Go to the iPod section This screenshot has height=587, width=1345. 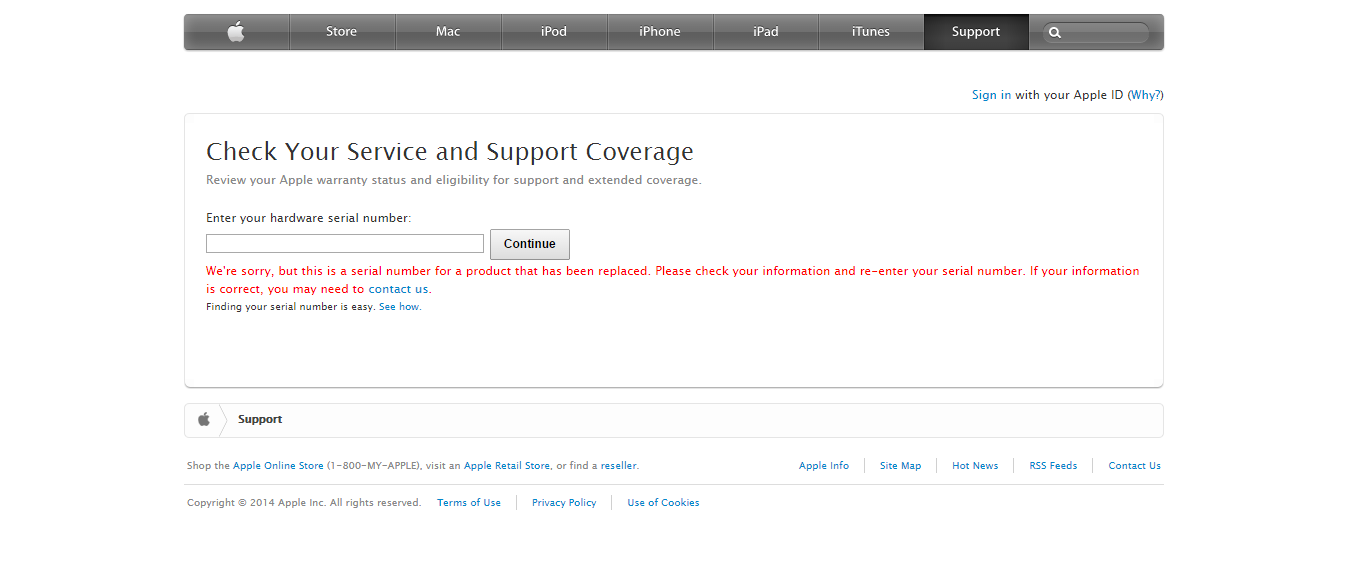click(x=554, y=32)
